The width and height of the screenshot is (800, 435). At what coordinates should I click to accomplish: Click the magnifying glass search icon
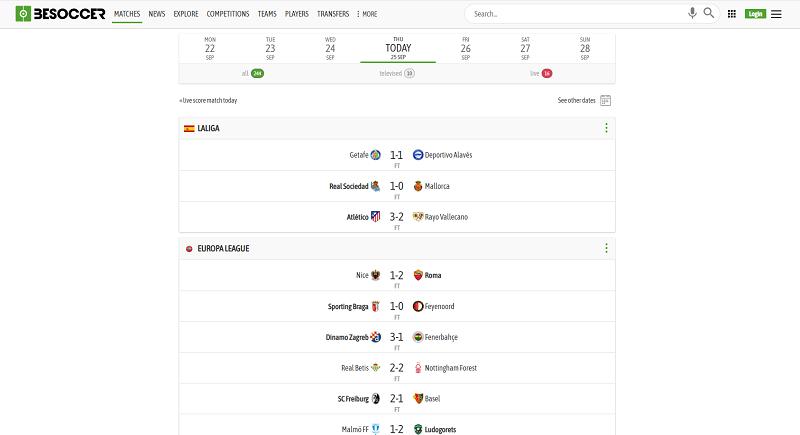point(709,14)
